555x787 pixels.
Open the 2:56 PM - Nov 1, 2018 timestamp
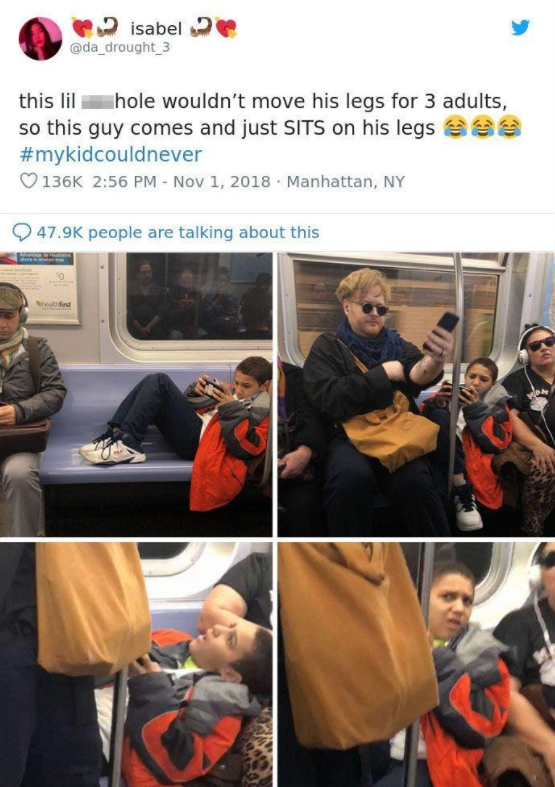pos(182,181)
